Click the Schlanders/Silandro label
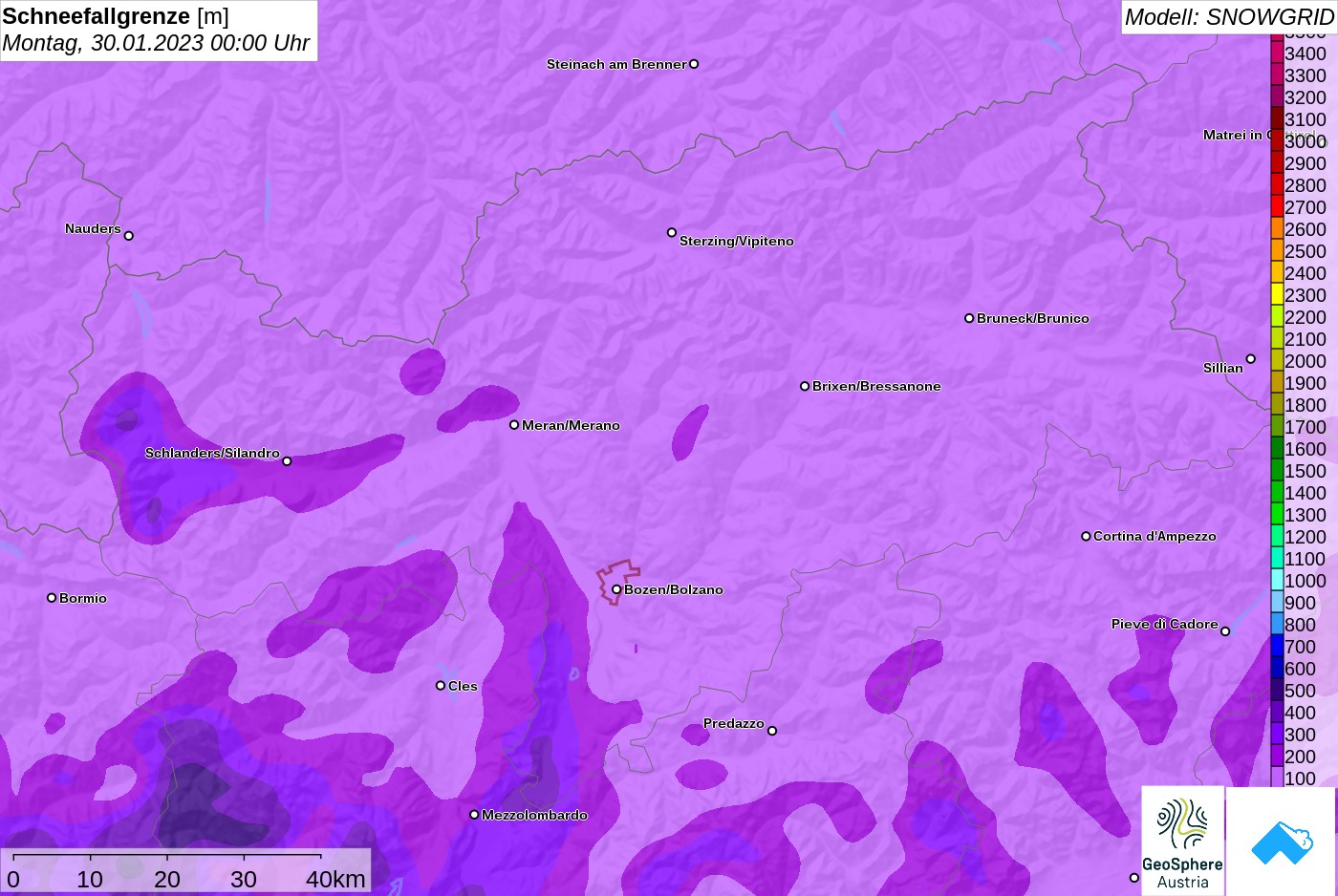1338x896 pixels. (212, 453)
